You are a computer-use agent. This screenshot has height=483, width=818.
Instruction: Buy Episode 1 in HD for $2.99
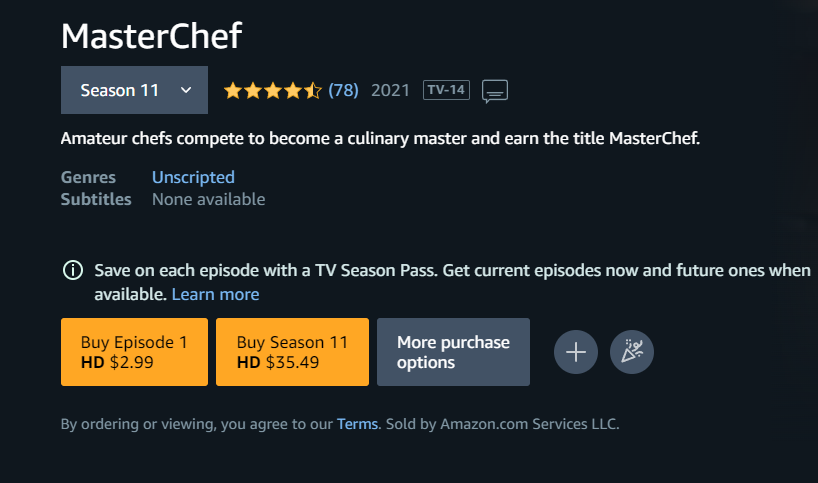[134, 352]
